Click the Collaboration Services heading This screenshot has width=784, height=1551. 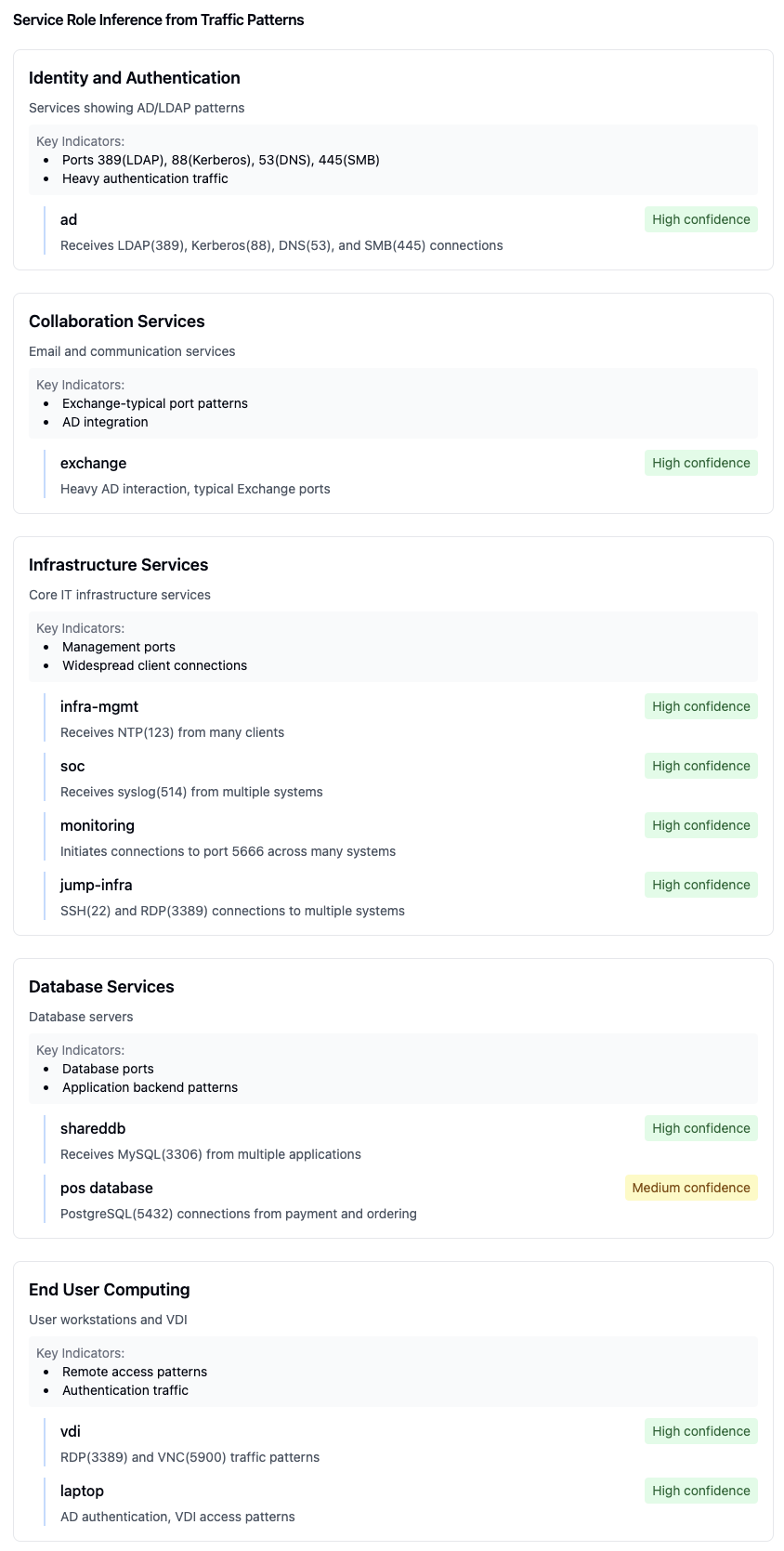[x=116, y=322]
